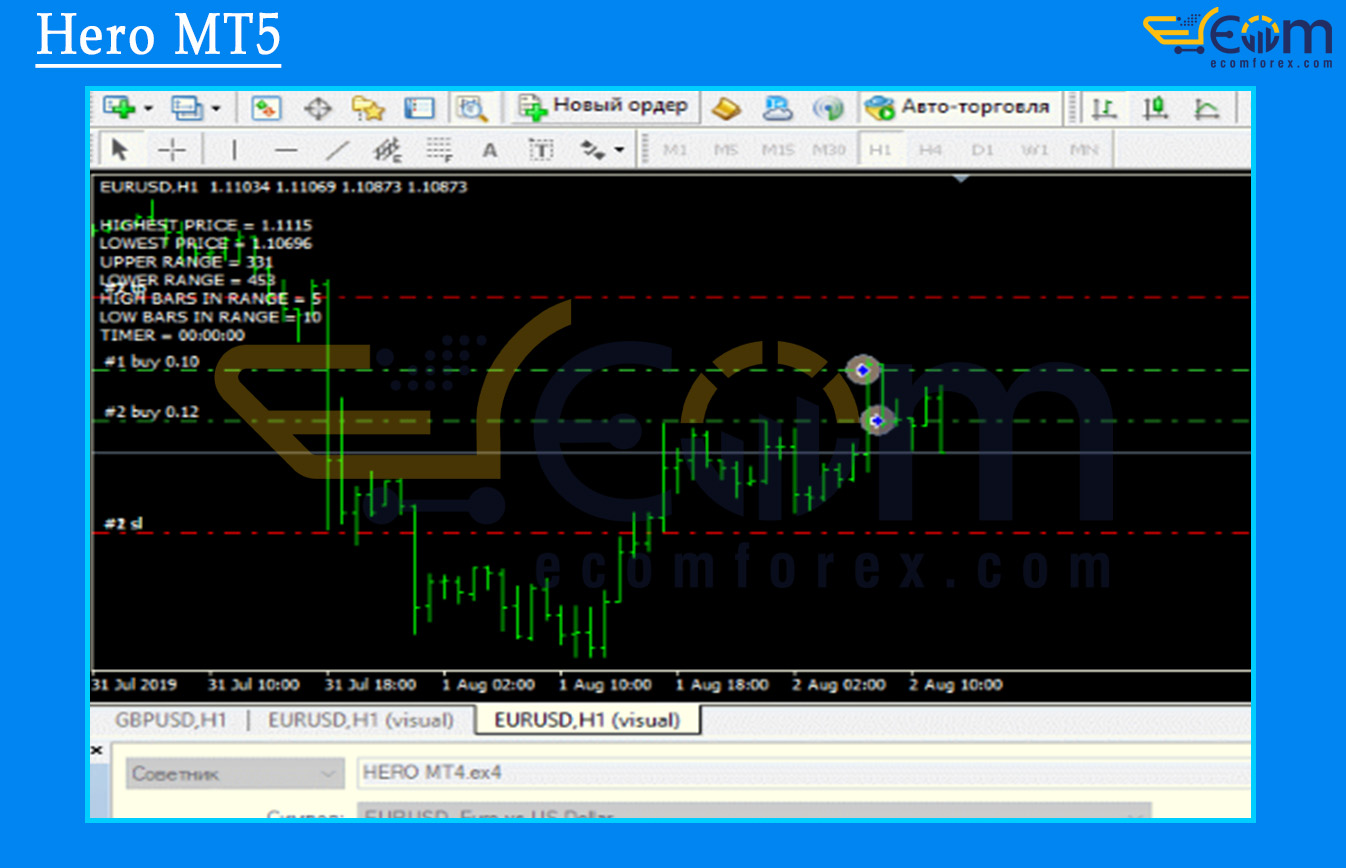This screenshot has width=1346, height=868.
Task: Switch chart to candlestick mode
Action: [1155, 108]
